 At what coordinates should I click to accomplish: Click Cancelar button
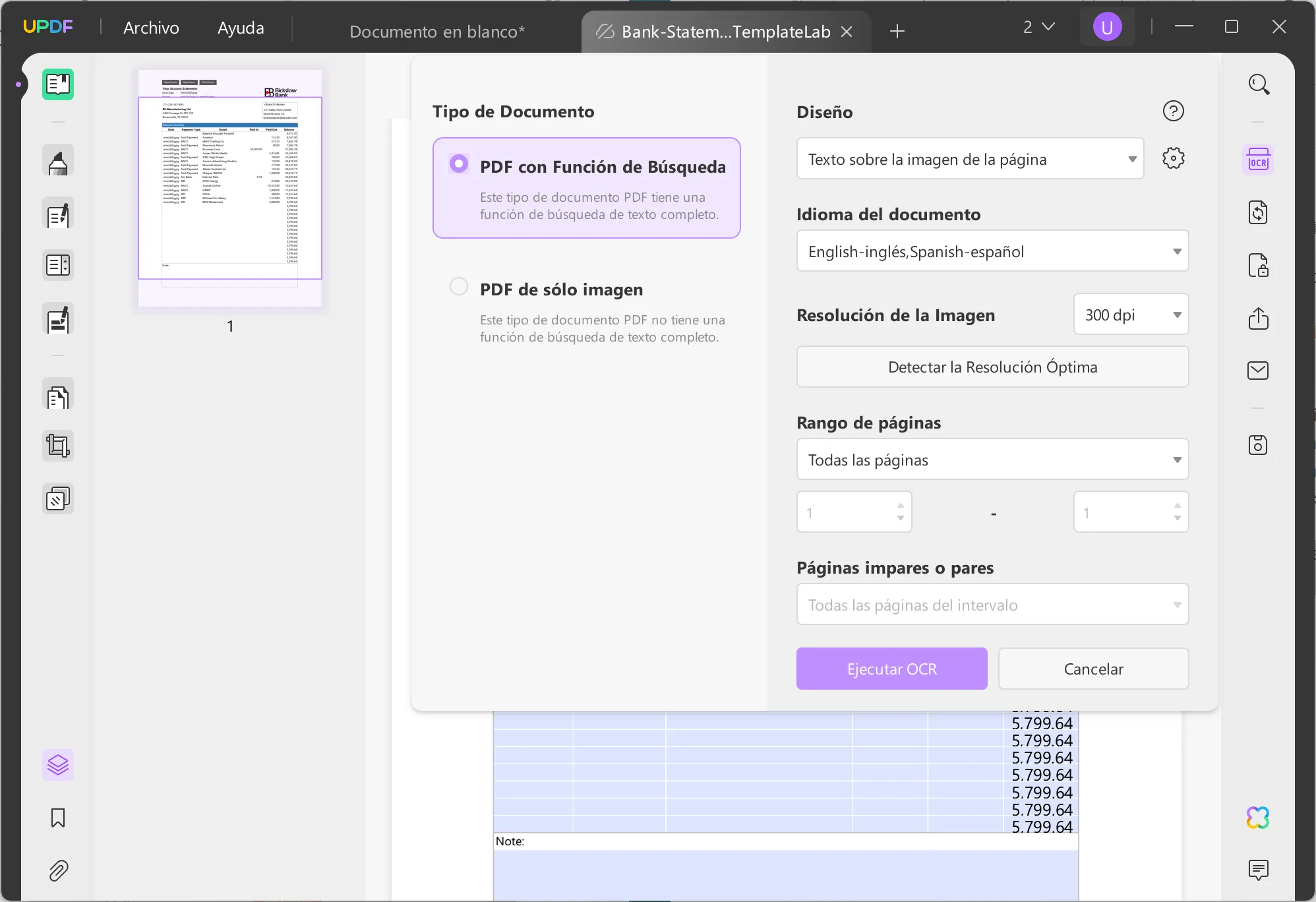point(1093,669)
